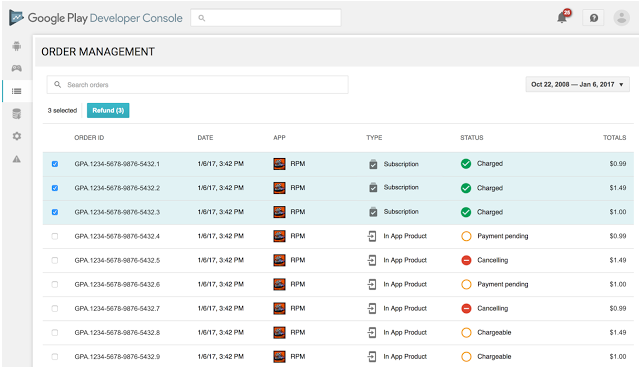
Task: Click Payment pending status icon for order 5432.4
Action: pos(466,236)
